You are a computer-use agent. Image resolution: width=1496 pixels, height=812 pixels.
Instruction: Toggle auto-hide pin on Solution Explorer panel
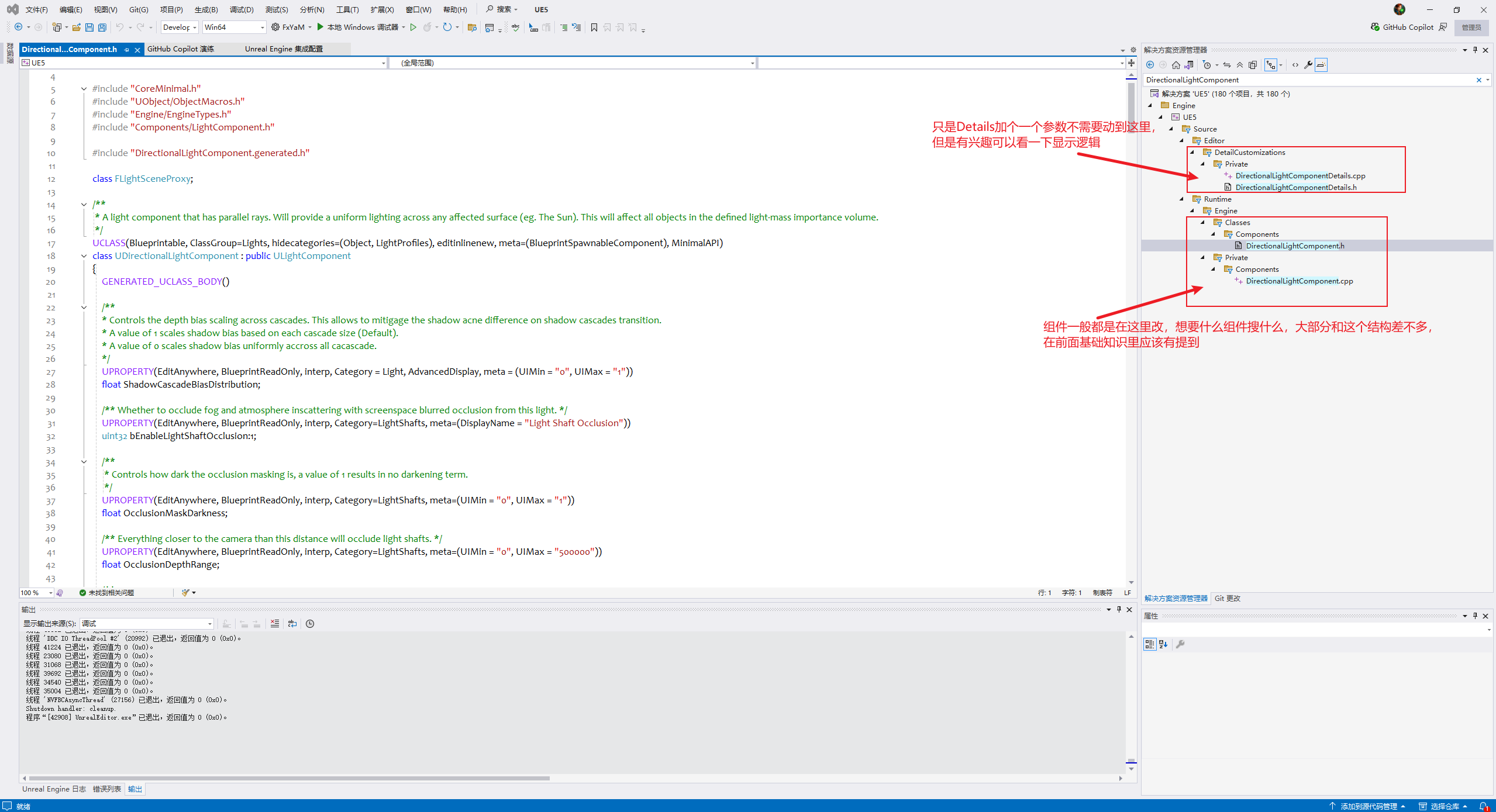point(1475,50)
